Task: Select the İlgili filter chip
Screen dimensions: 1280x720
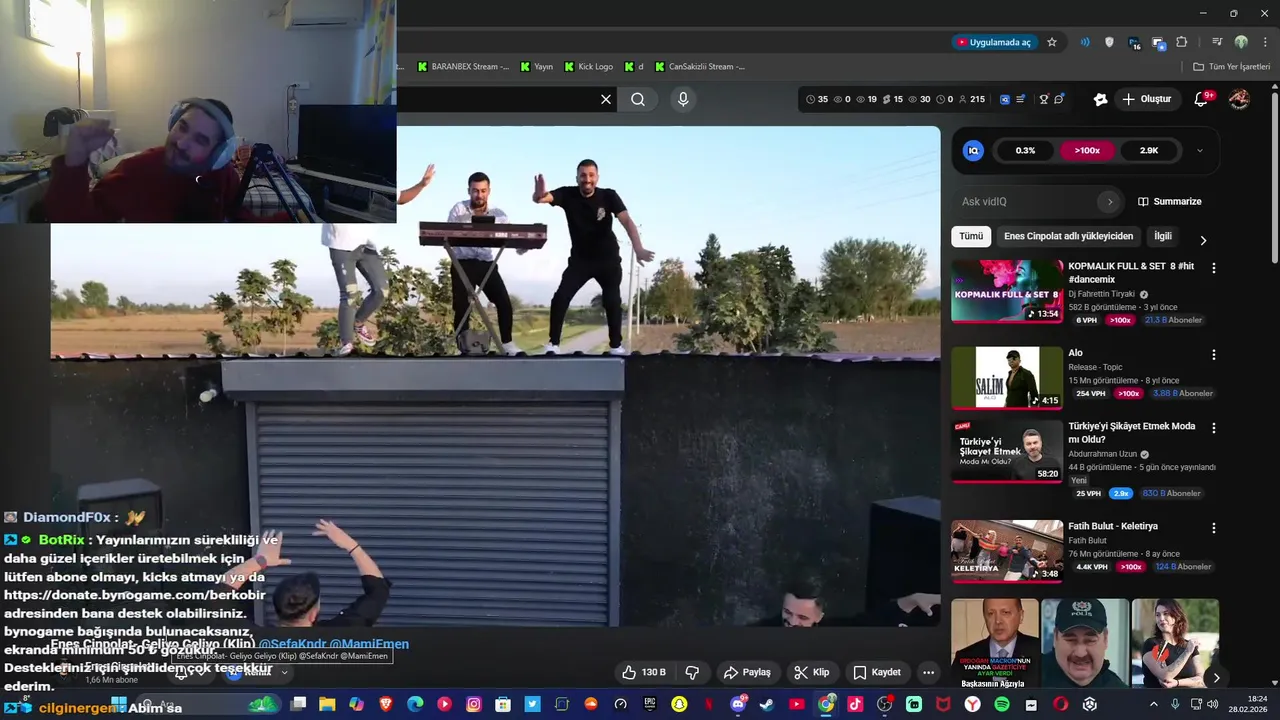Action: [x=1163, y=236]
